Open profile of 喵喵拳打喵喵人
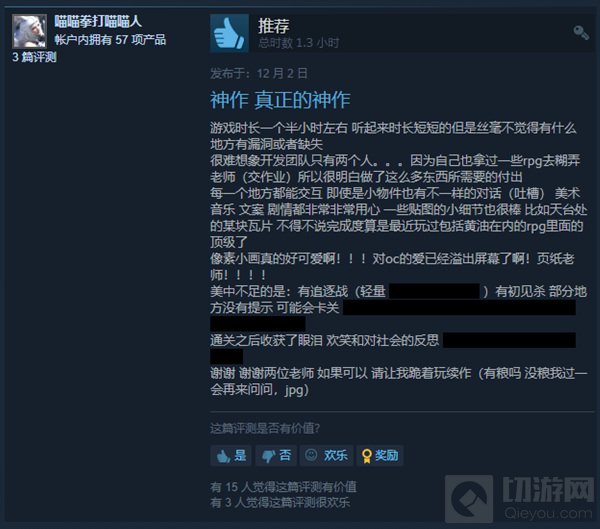 (98, 21)
